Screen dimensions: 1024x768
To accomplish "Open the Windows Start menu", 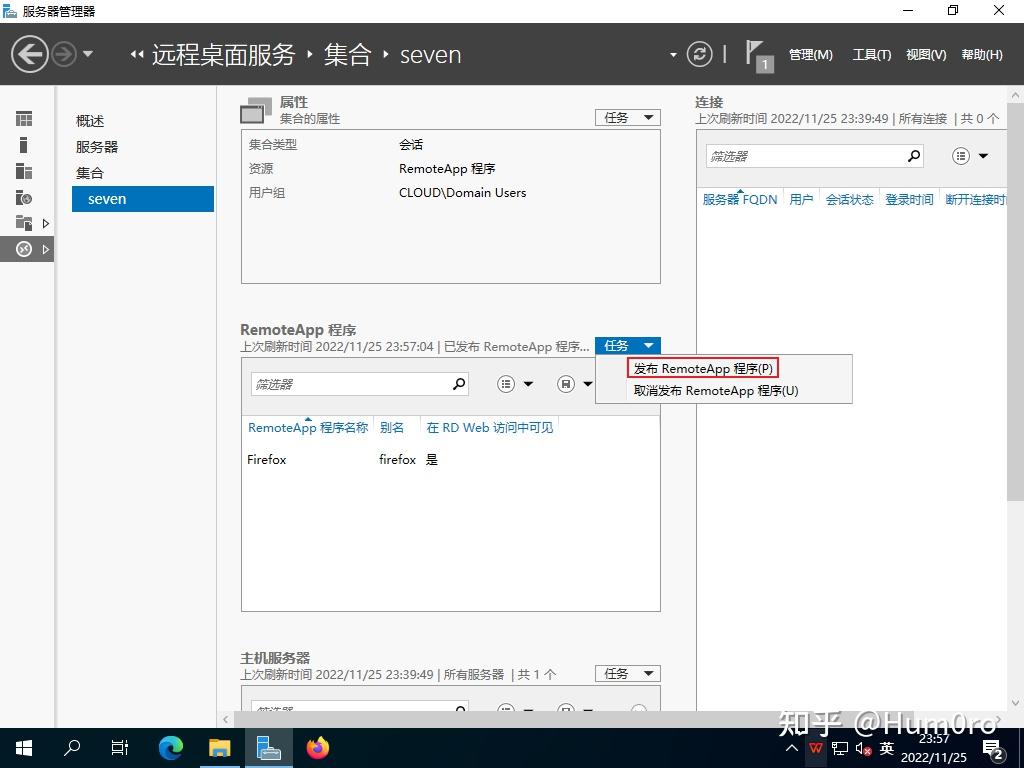I will tap(24, 748).
